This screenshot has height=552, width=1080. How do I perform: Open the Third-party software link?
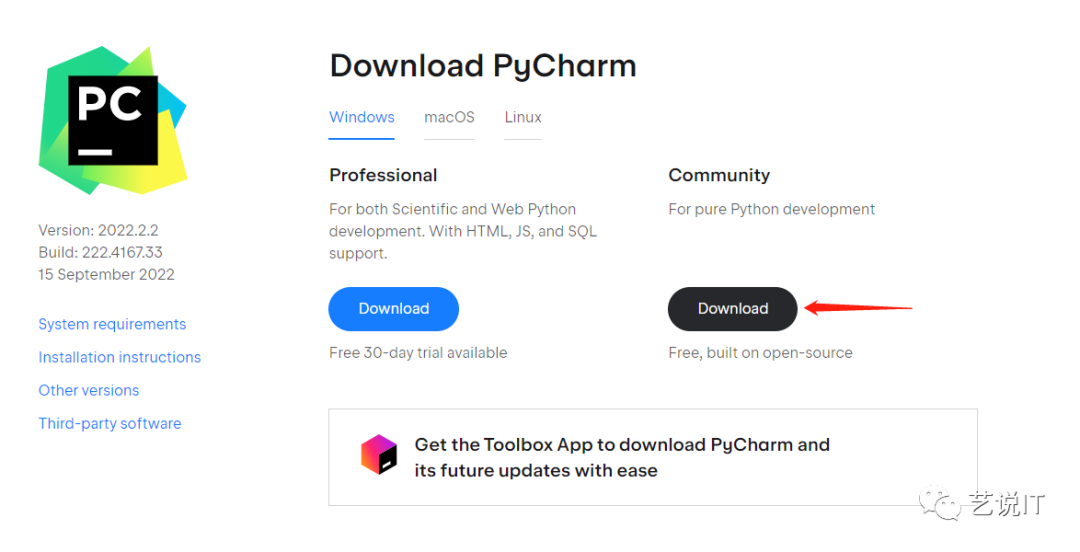pos(110,423)
